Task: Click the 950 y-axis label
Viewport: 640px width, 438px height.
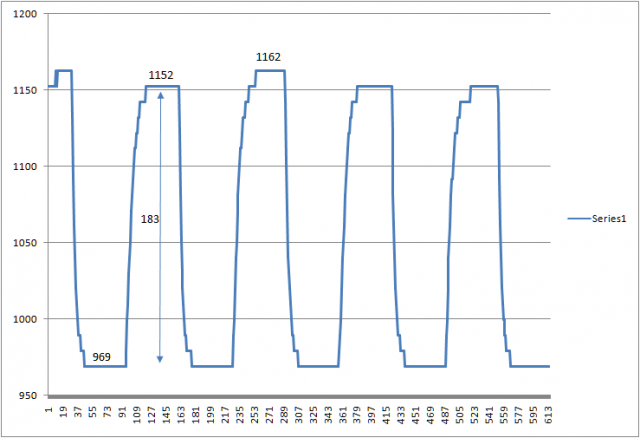Action: click(29, 396)
